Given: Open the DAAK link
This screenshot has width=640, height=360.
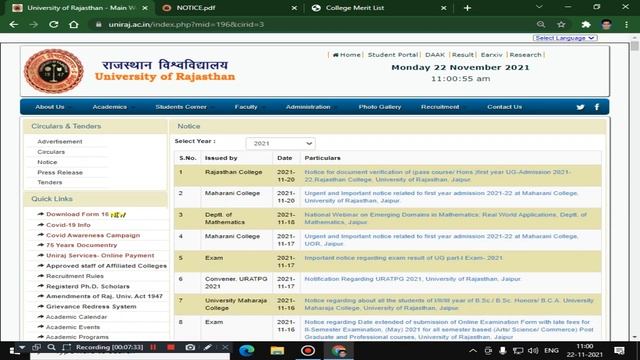Looking at the screenshot, I should (435, 55).
